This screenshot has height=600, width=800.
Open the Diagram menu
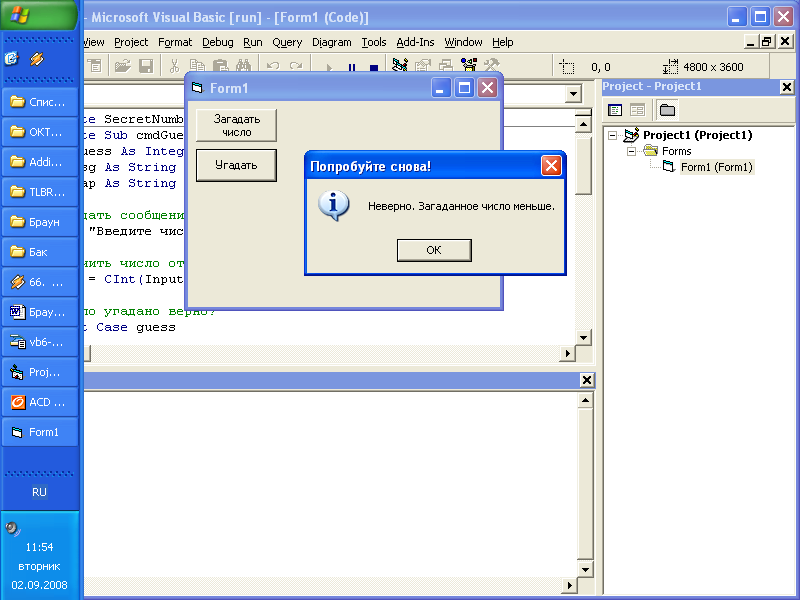[332, 42]
